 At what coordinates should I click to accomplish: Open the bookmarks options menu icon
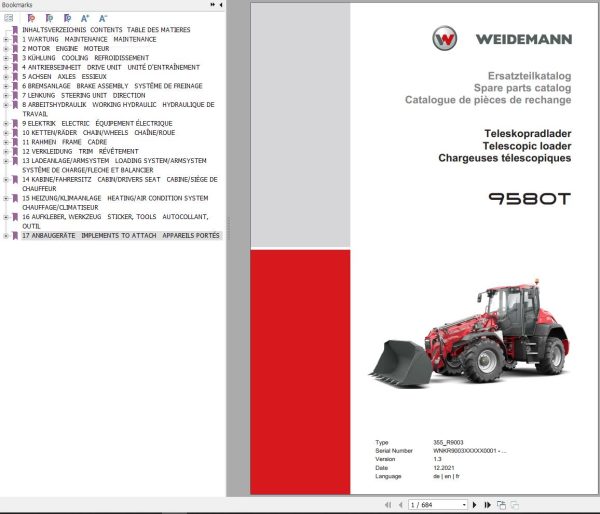pos(8,18)
